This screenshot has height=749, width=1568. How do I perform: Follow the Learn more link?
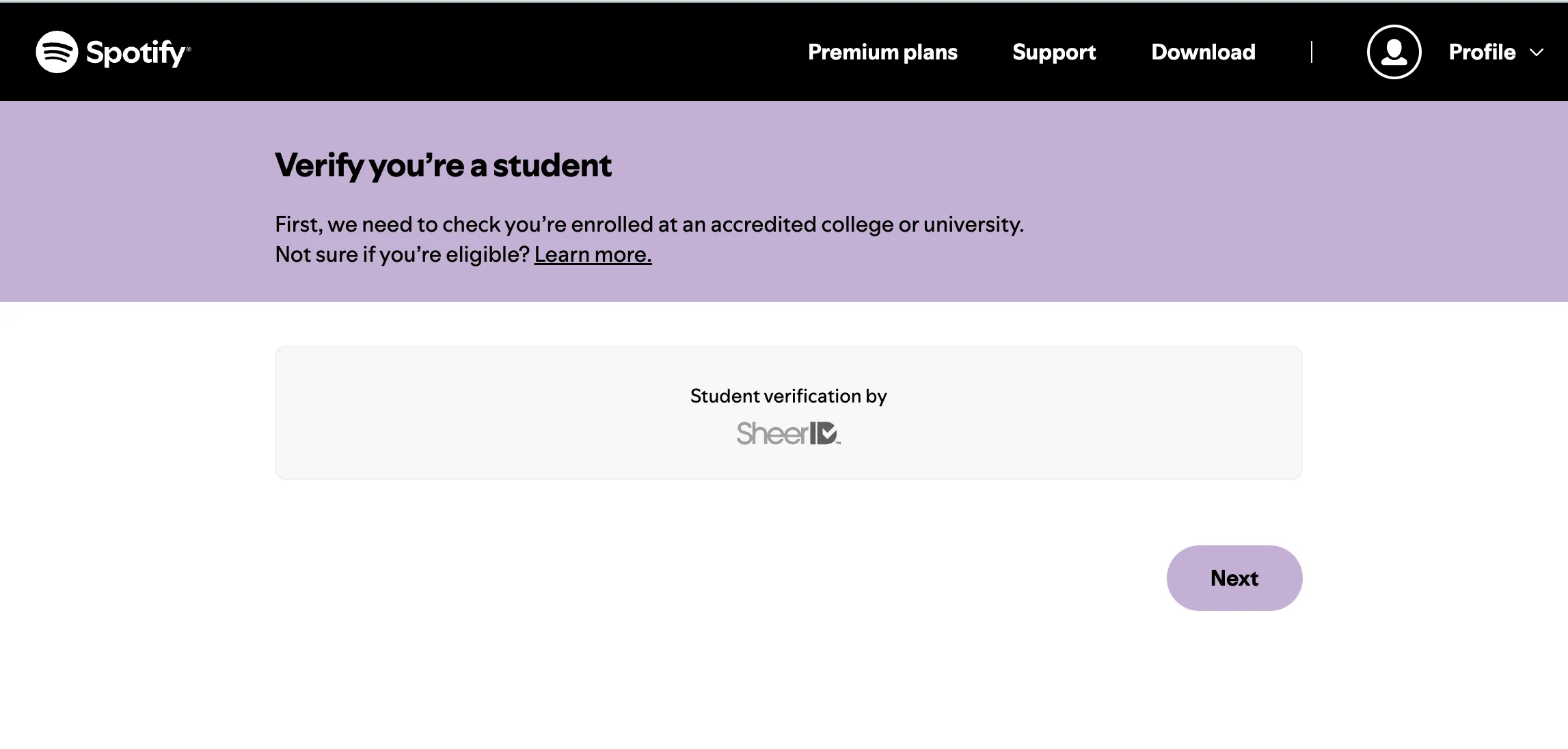coord(593,254)
